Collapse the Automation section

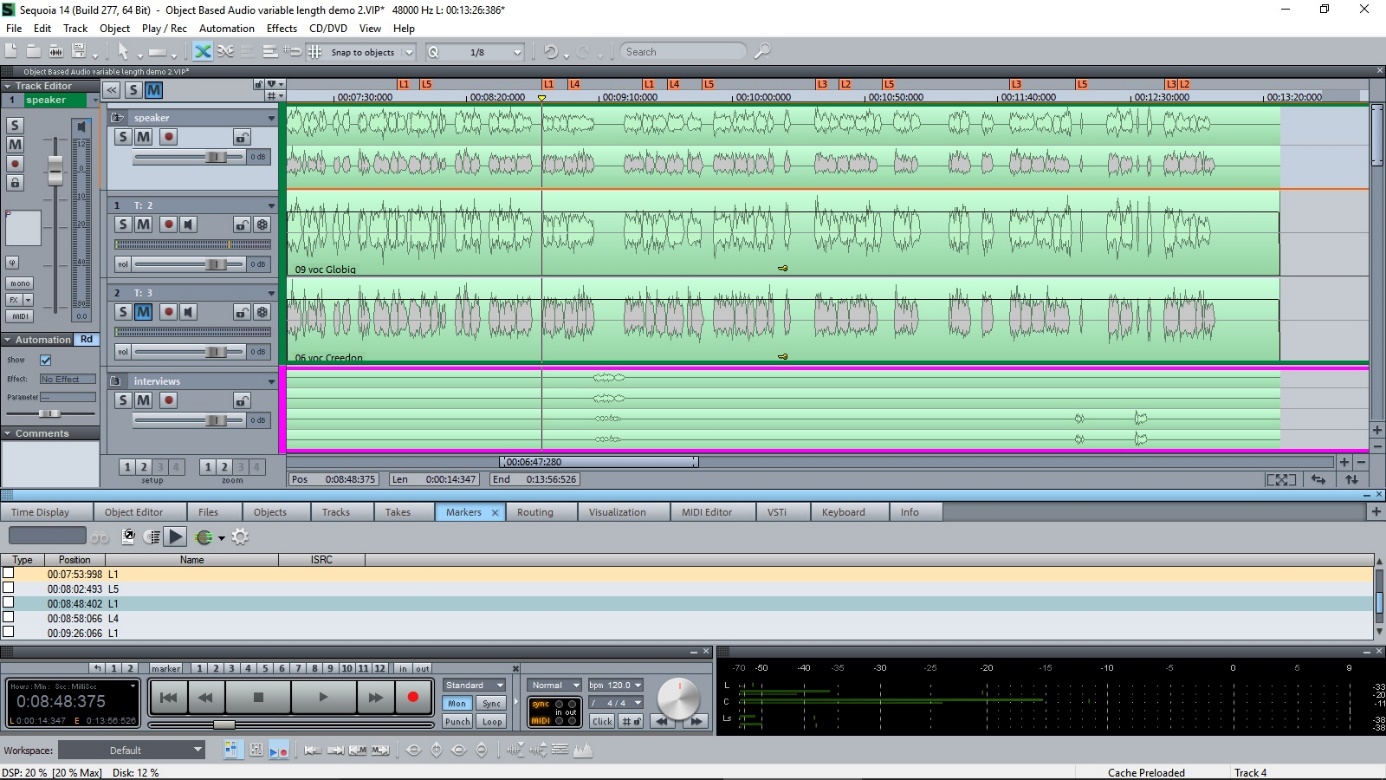(x=6, y=339)
